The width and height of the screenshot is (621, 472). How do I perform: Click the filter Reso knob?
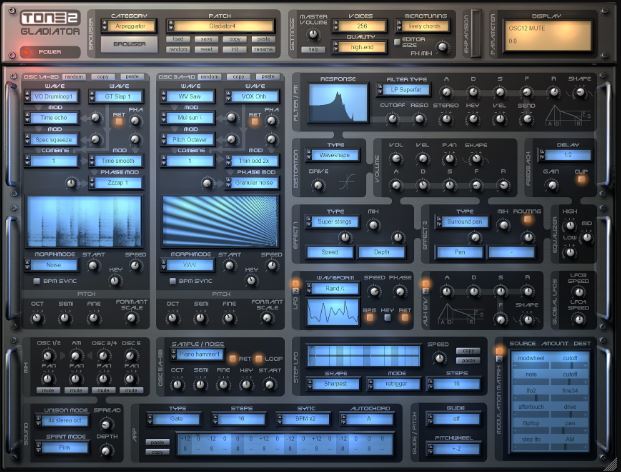click(x=419, y=119)
